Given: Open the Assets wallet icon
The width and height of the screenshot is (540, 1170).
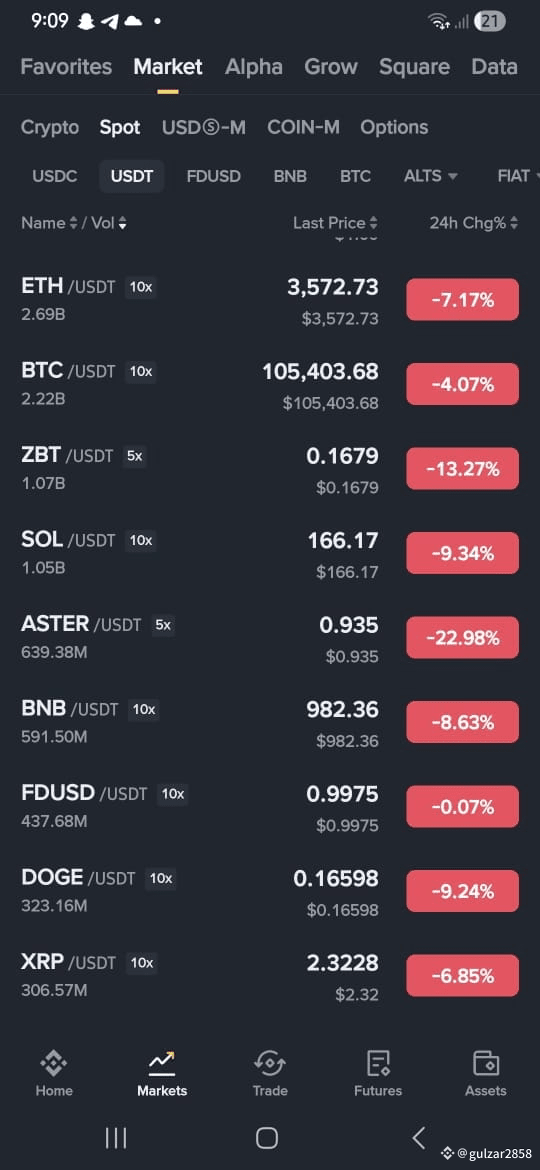Looking at the screenshot, I should pyautogui.click(x=486, y=1061).
